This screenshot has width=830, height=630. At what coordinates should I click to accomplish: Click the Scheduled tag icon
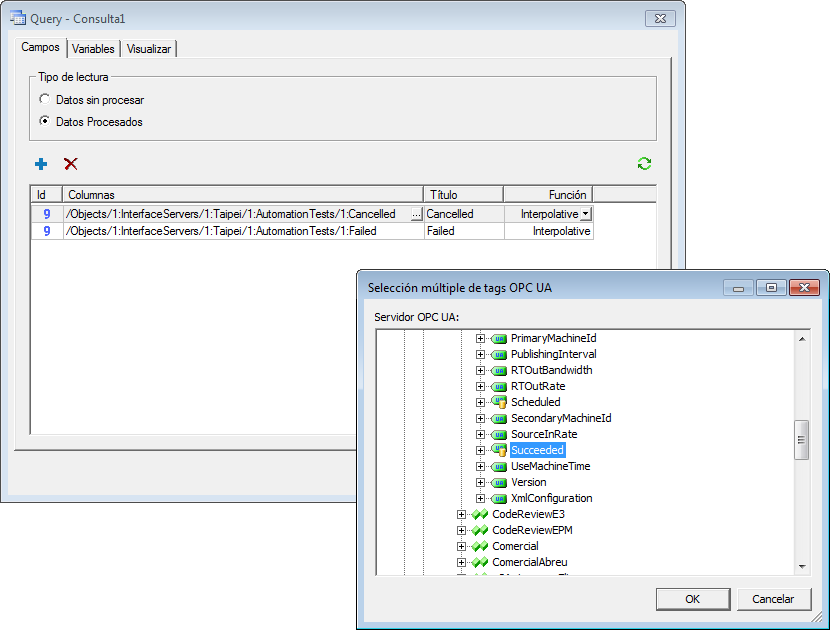499,402
